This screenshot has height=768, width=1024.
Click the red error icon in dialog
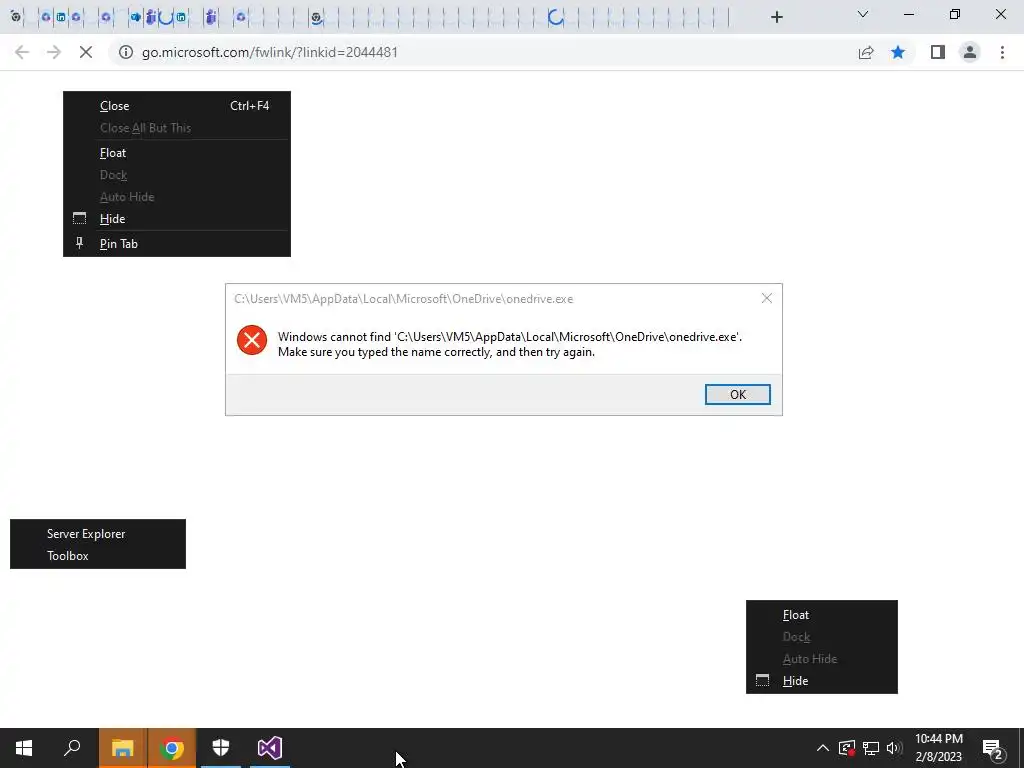point(252,340)
